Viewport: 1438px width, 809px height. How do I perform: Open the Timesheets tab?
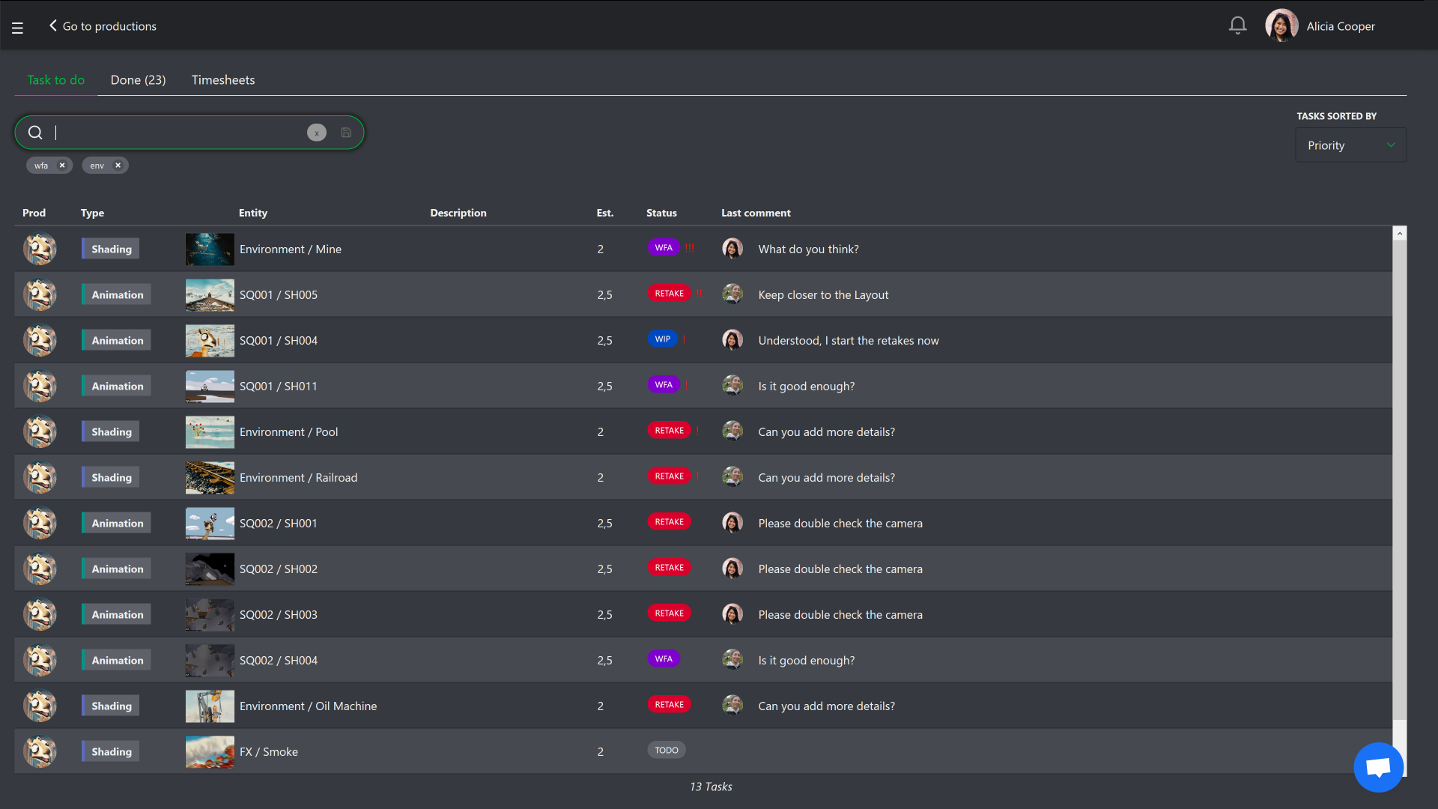pos(223,80)
